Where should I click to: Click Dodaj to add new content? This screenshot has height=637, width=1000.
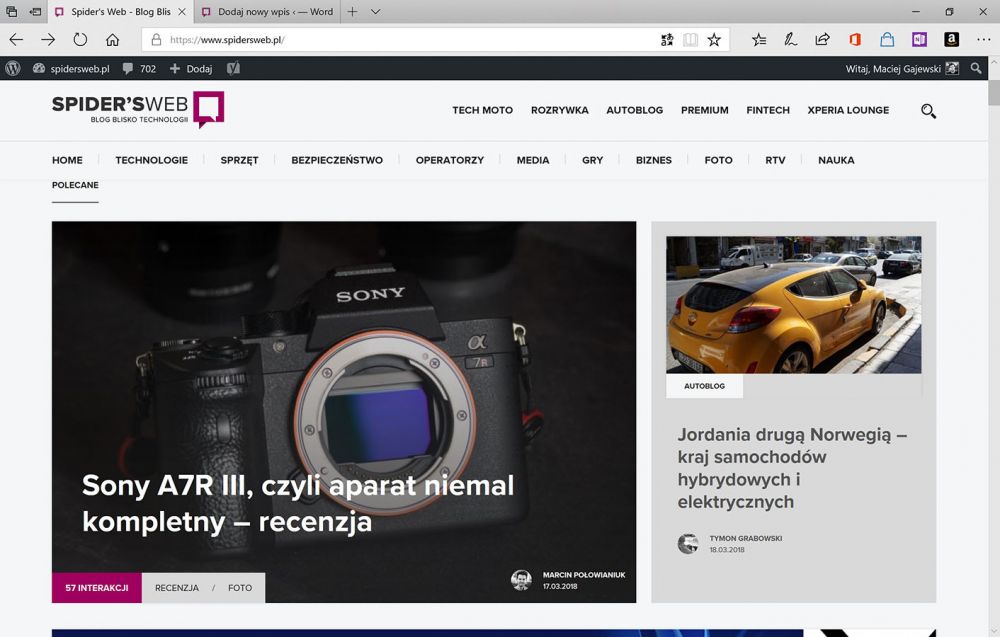pos(191,68)
